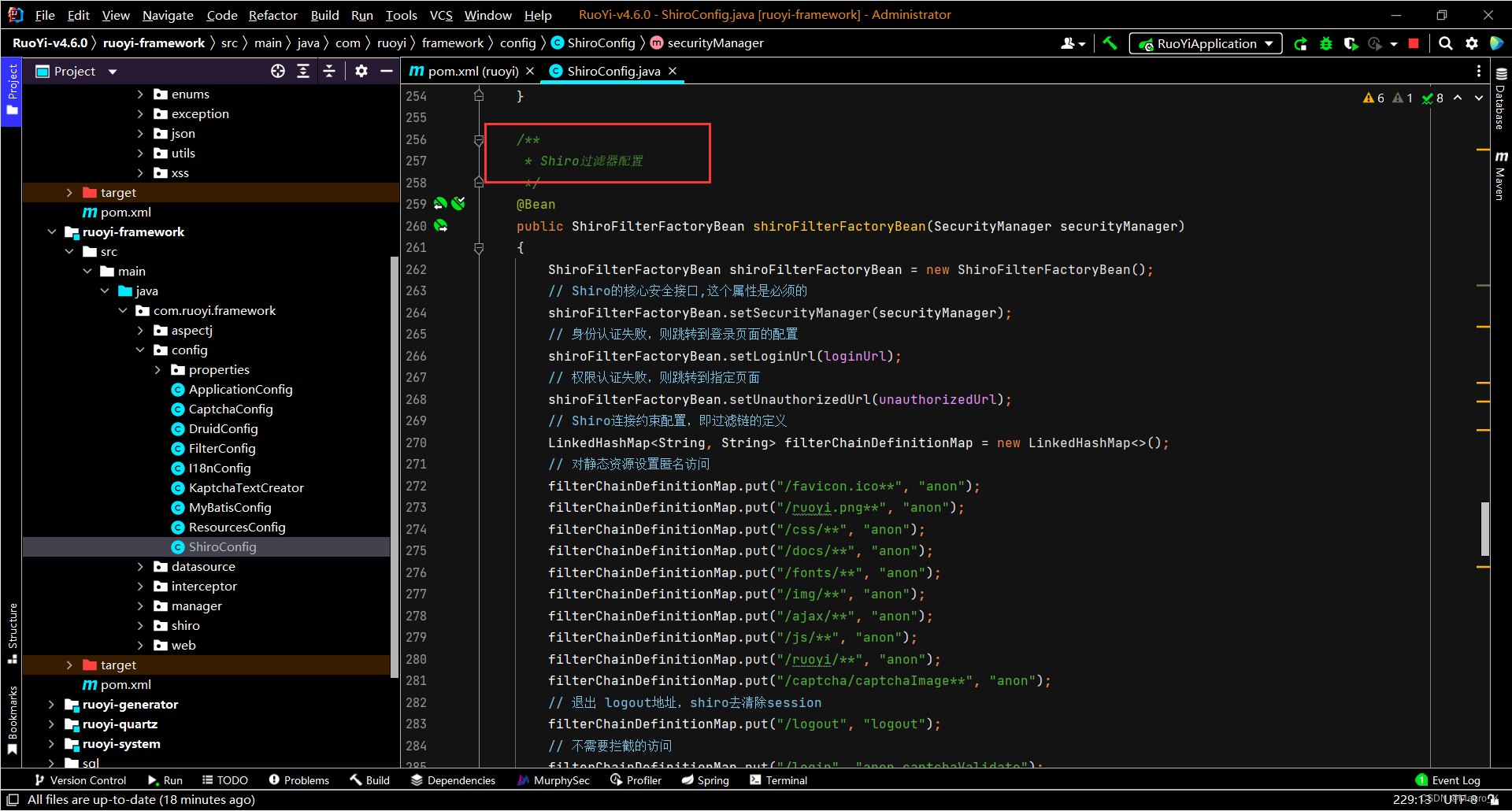Open the Dependencies tool window
1512x811 pixels.
[454, 780]
